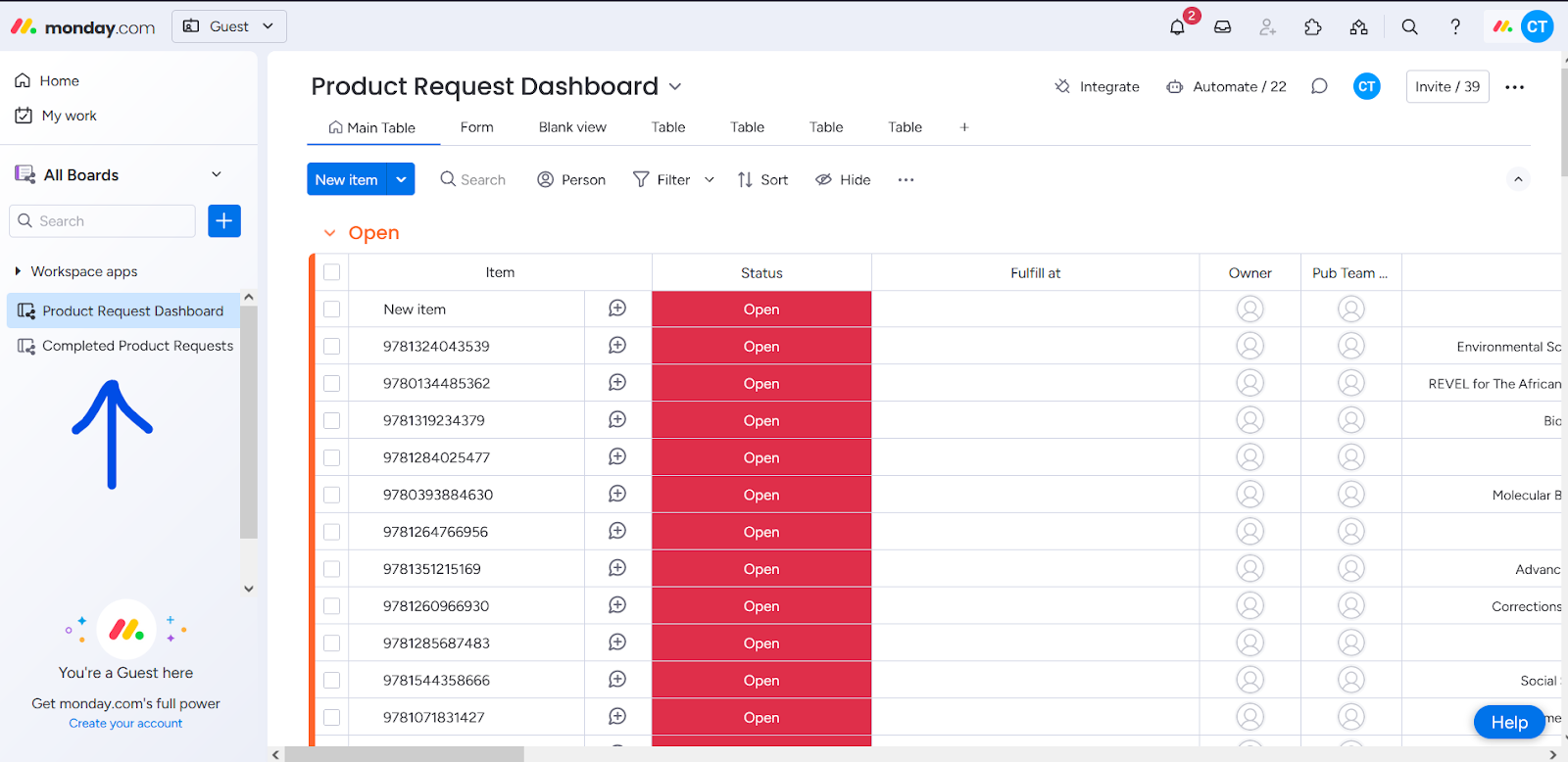The height and width of the screenshot is (762, 1568).
Task: Switch to the Form tab
Action: pyautogui.click(x=476, y=127)
